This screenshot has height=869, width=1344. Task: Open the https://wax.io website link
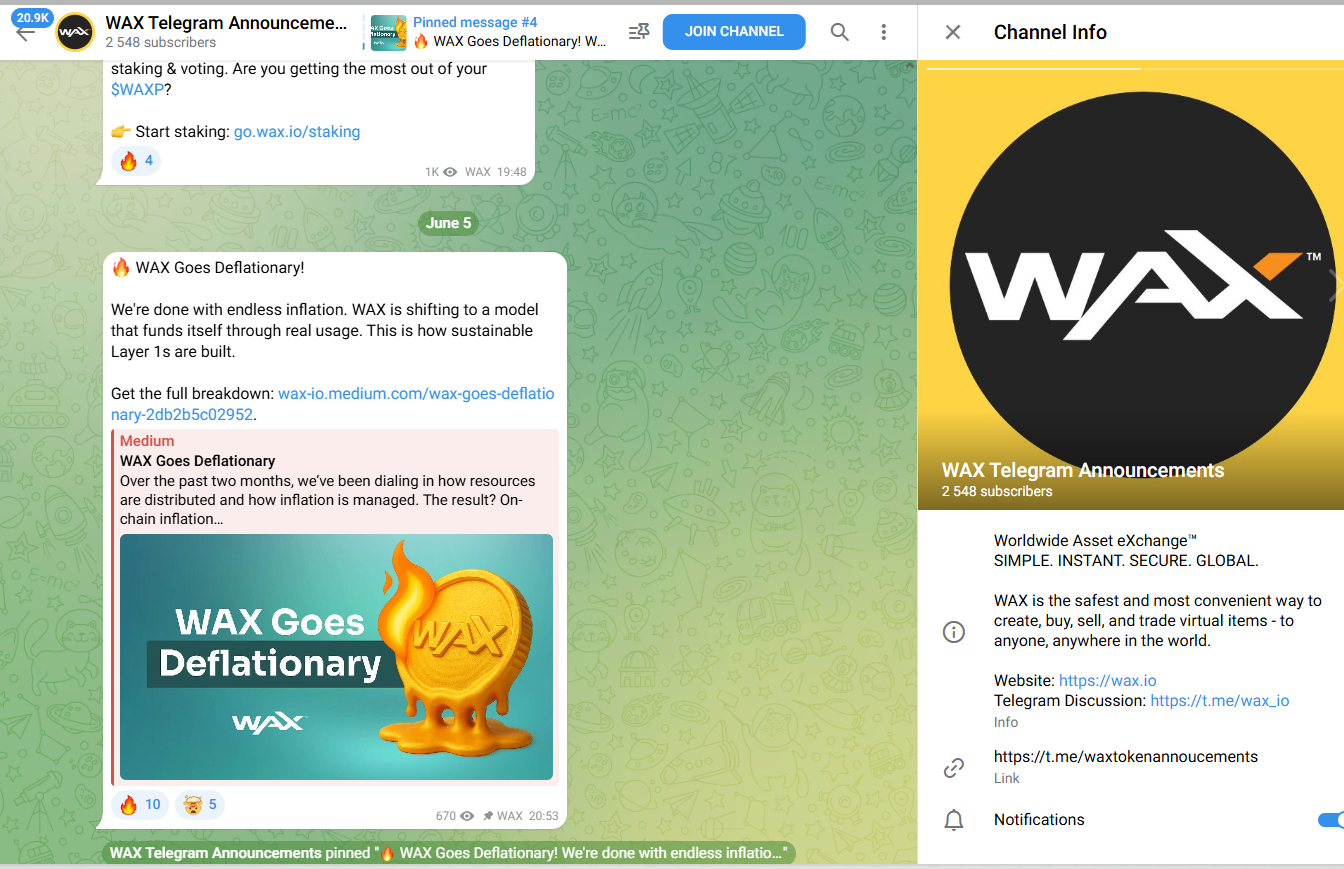(x=1107, y=681)
